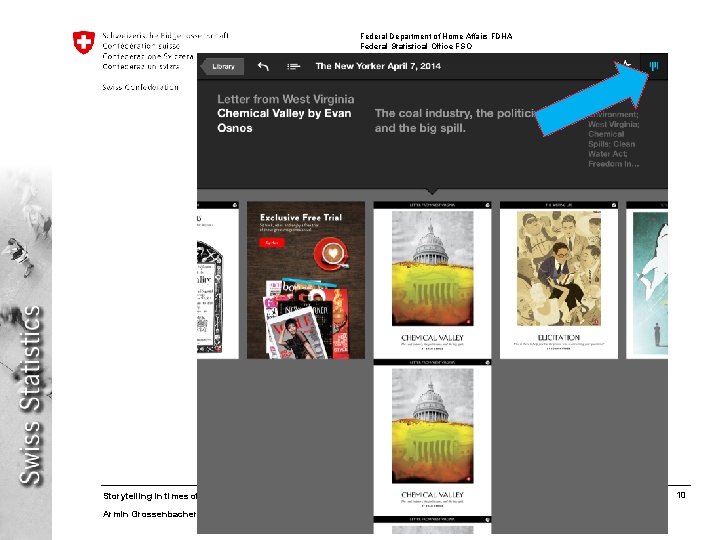Open the teal shark illustration thumbnail
This screenshot has height=540, width=720.
[x=647, y=280]
